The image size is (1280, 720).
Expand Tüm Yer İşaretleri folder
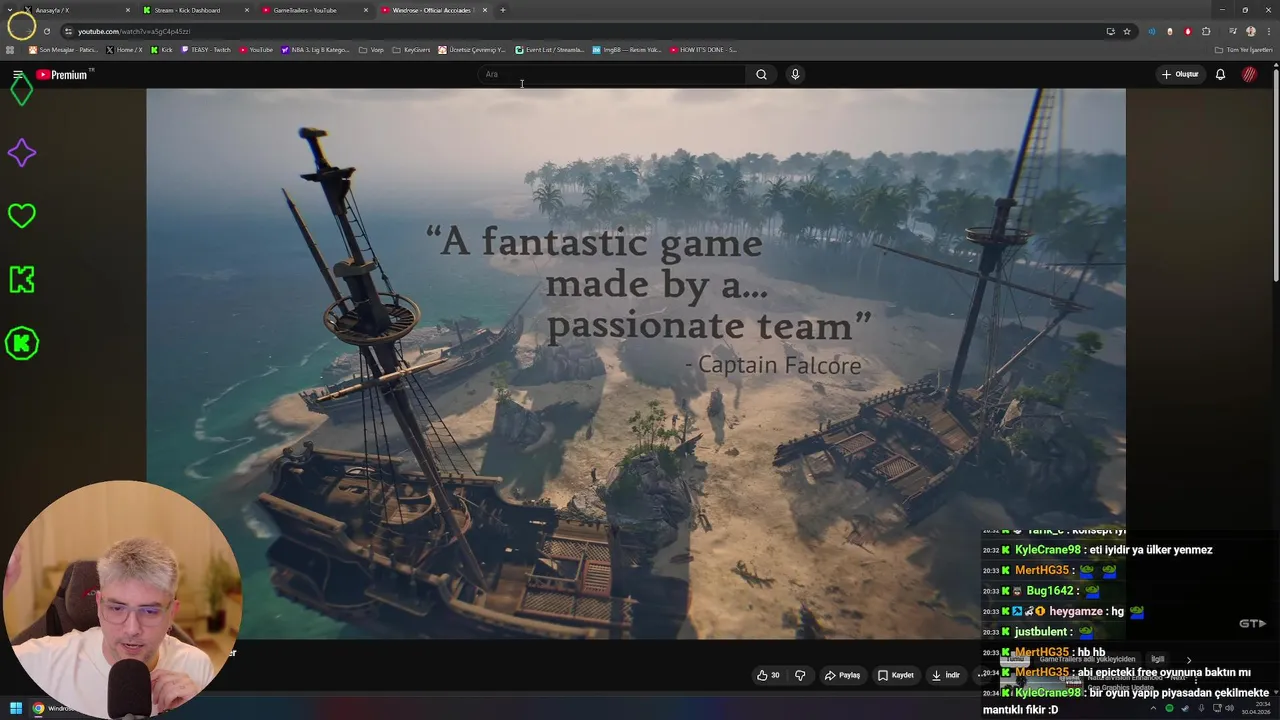(x=1243, y=49)
